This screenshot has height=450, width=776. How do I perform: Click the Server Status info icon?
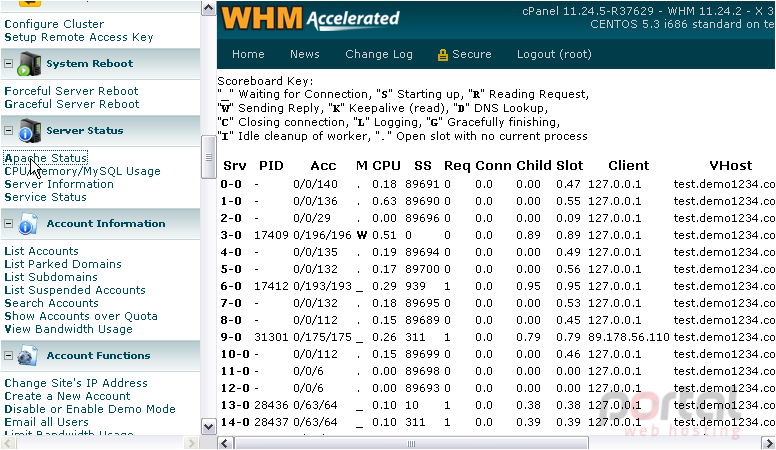pyautogui.click(x=29, y=131)
